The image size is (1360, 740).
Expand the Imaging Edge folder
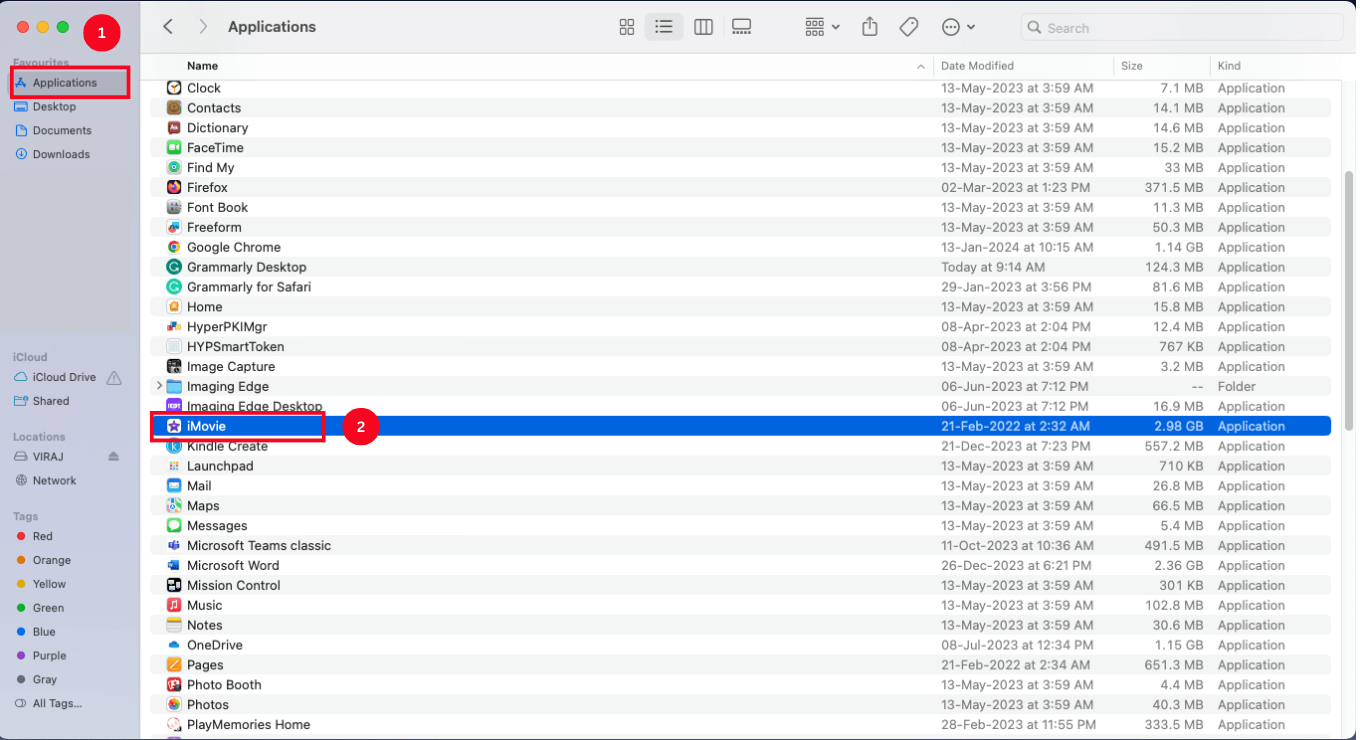[159, 386]
